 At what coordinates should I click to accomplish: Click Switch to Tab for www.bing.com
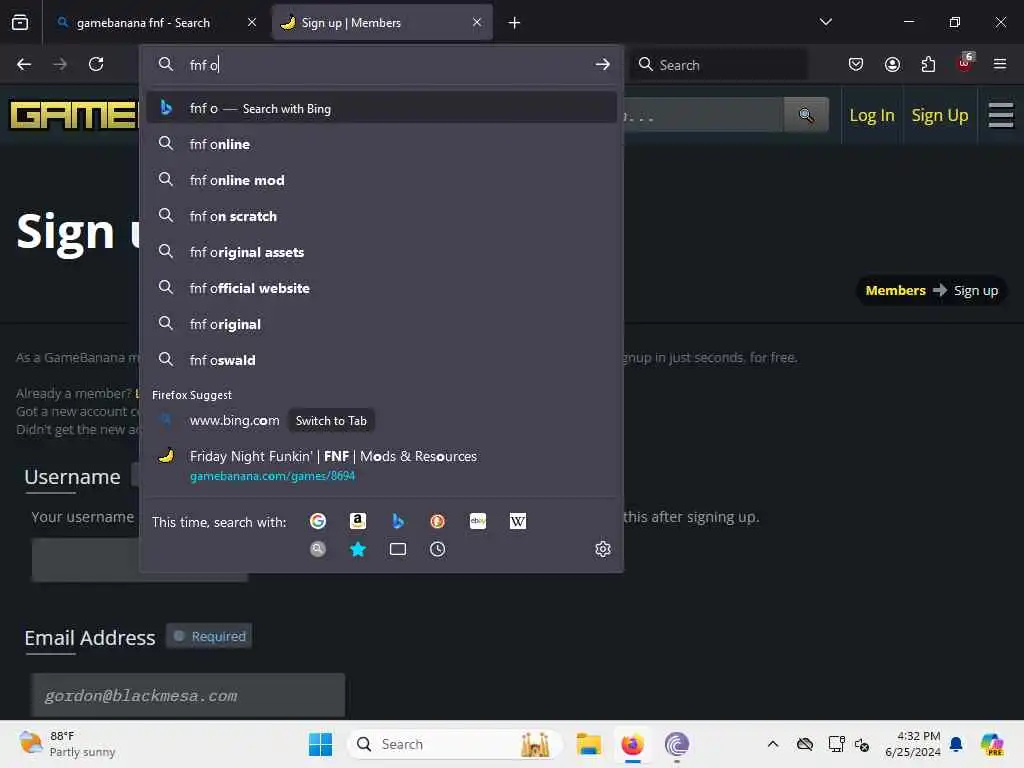[331, 421]
